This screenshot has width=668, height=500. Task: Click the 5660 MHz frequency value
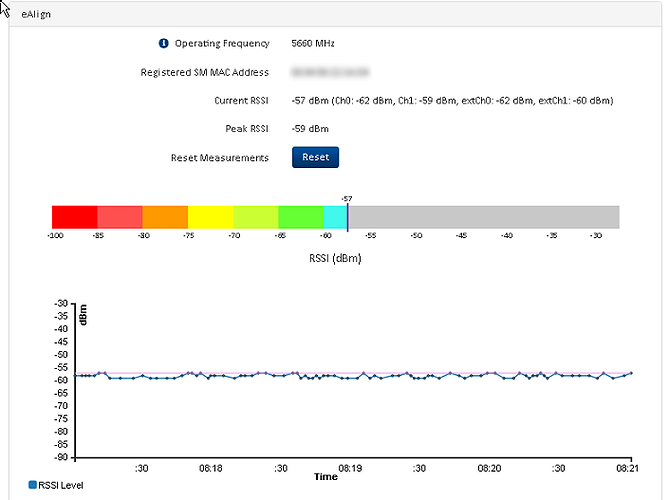313,44
